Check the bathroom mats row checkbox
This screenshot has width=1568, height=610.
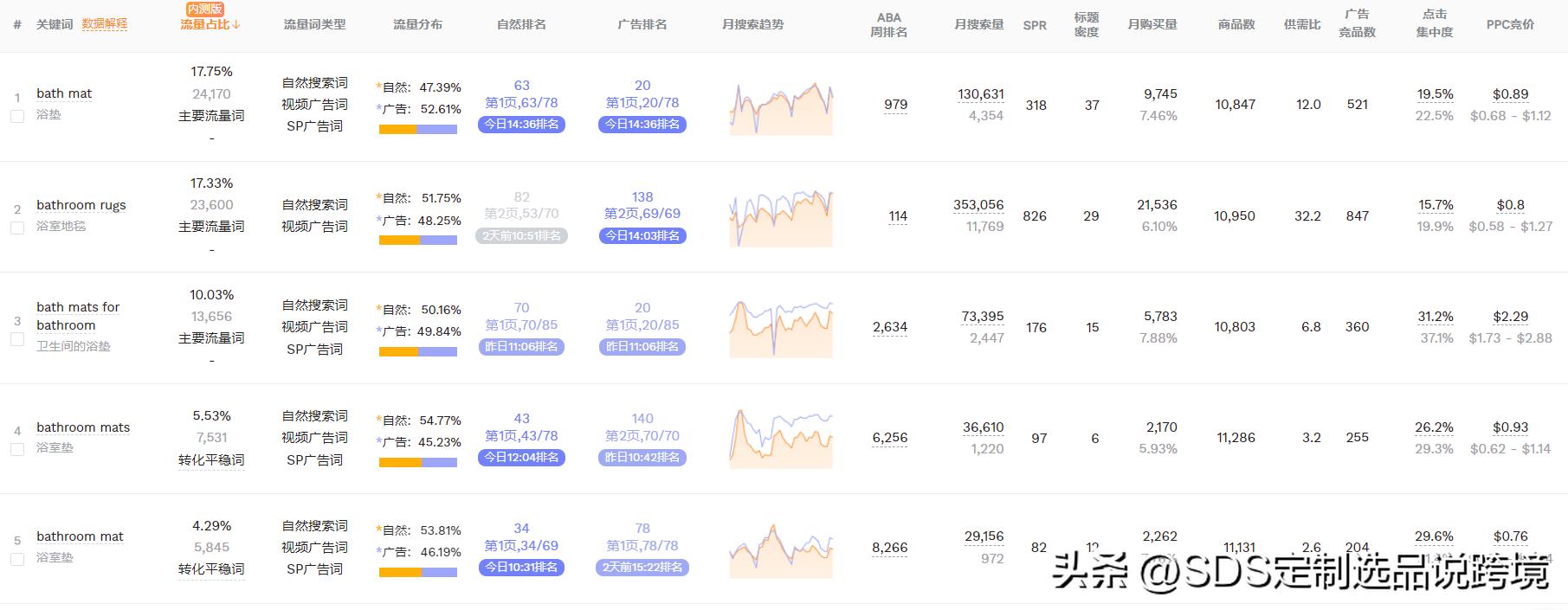click(17, 449)
